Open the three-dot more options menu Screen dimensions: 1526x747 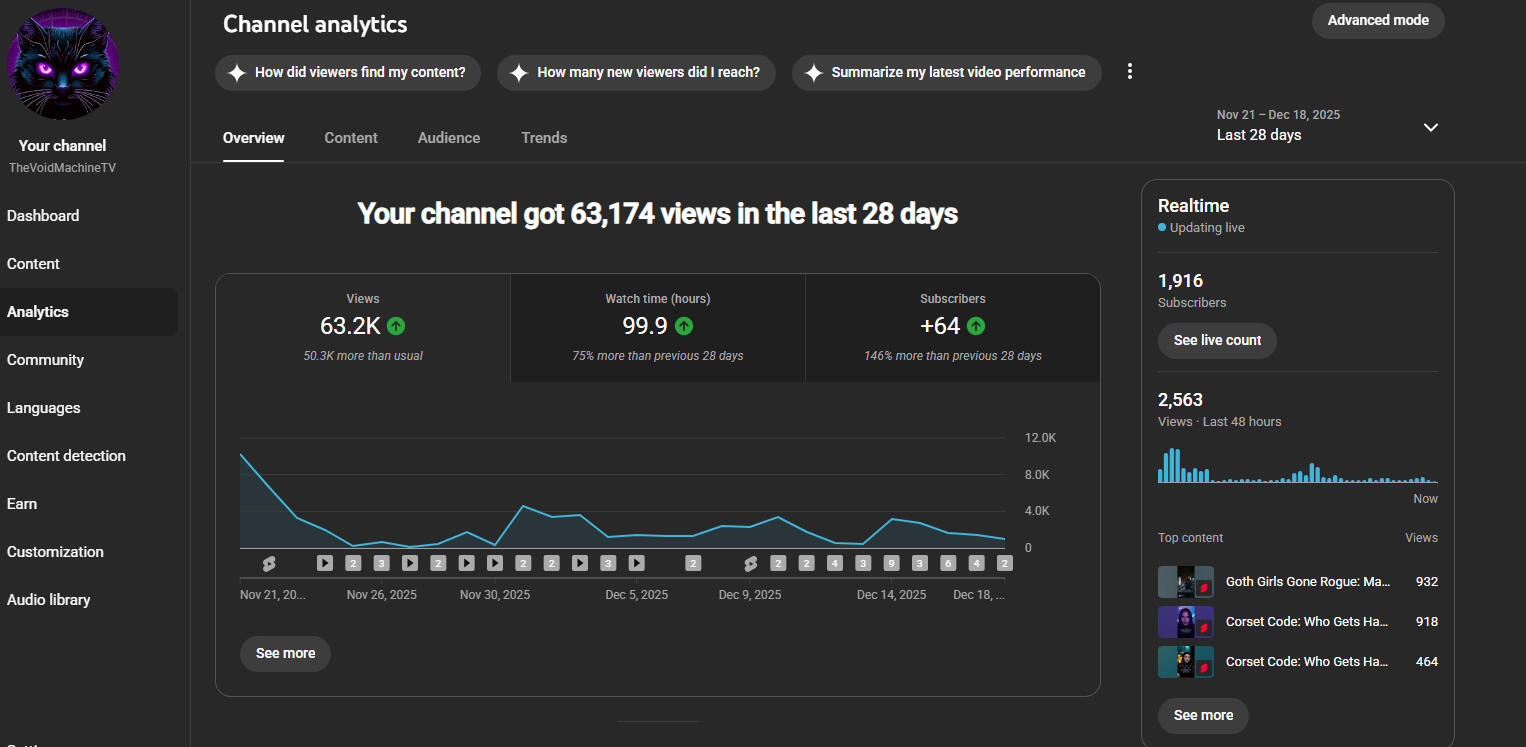(1130, 72)
